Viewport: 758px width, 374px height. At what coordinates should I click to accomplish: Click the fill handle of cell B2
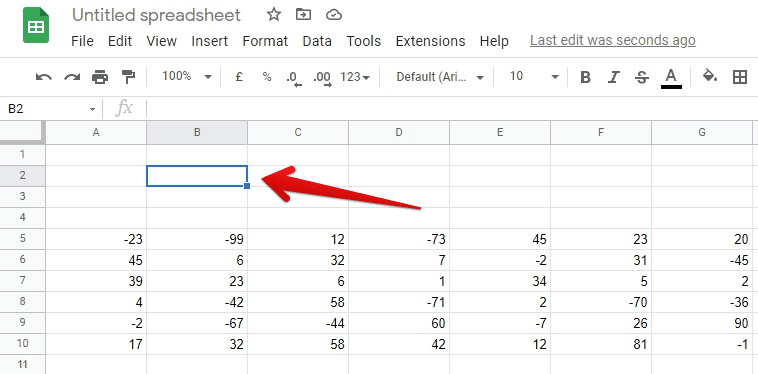(x=247, y=186)
